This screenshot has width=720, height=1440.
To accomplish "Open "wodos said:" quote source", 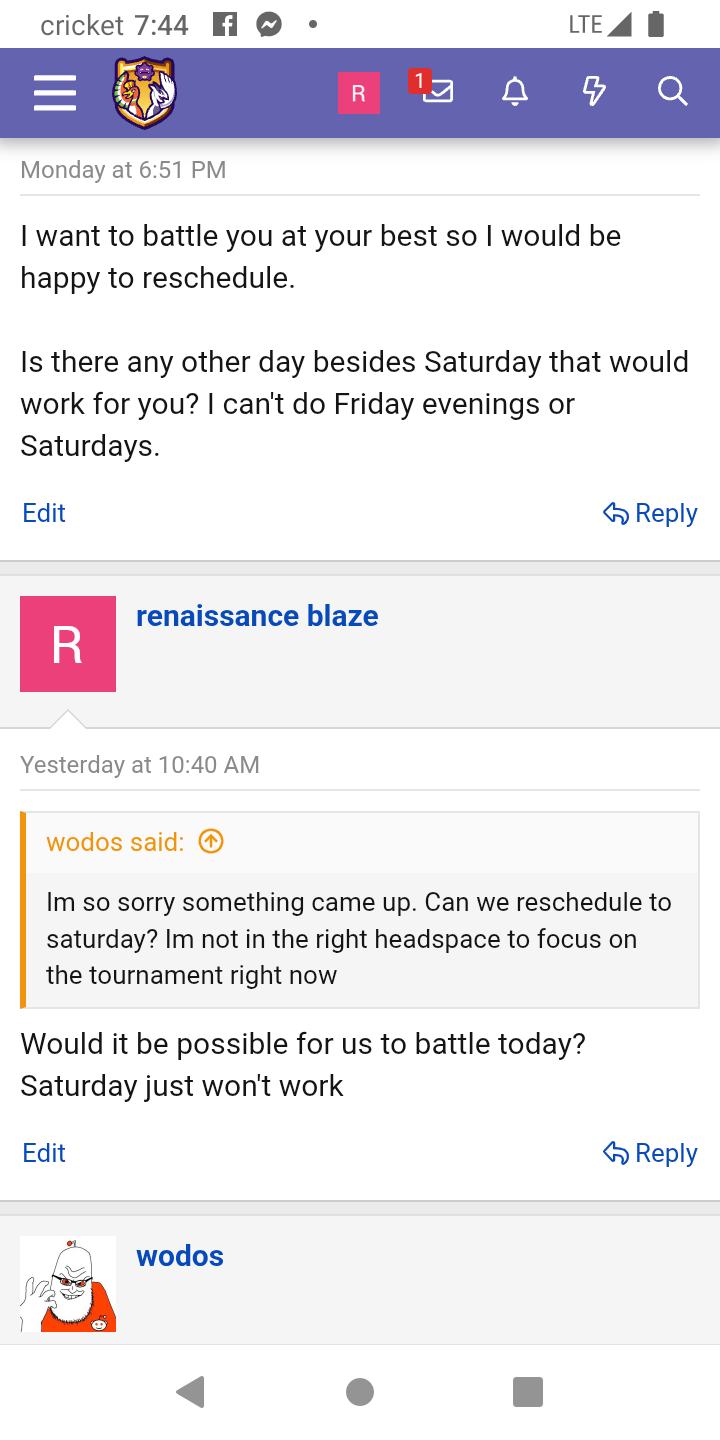I will coord(115,842).
